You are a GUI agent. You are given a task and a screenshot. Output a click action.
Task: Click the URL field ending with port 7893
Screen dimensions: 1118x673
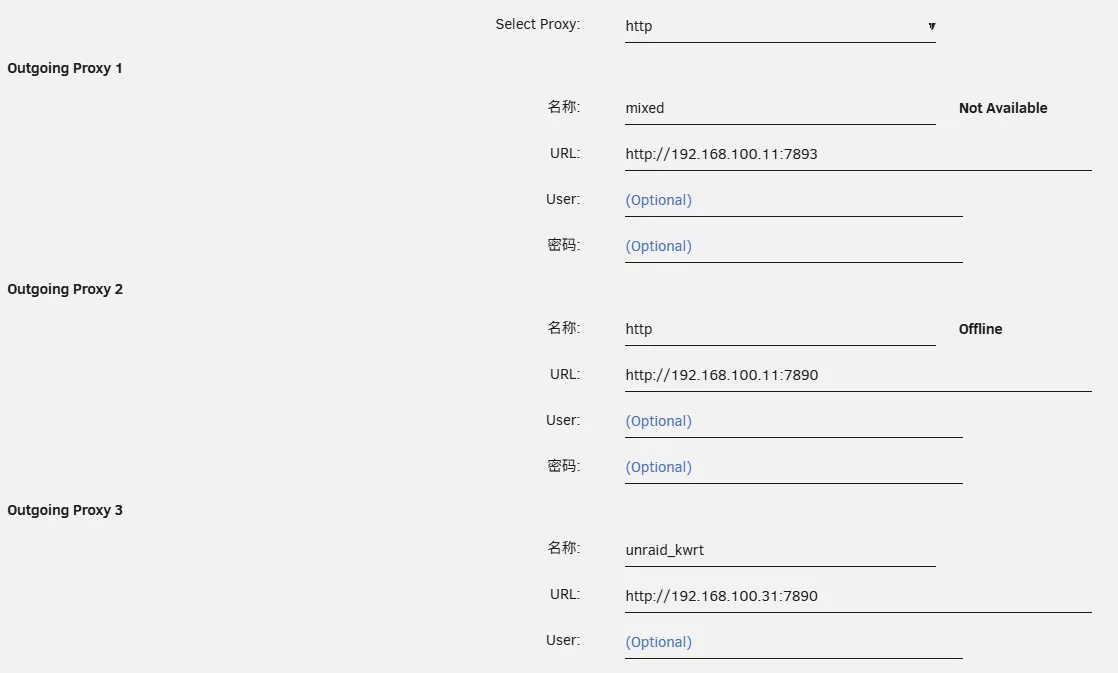click(857, 154)
